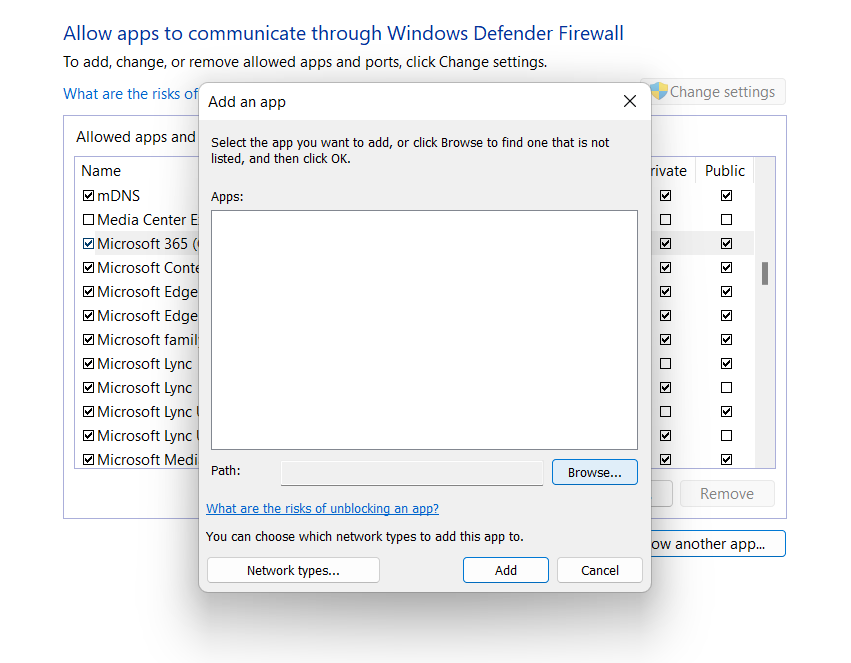Uncheck the Microsoft Conte... name checkbox
This screenshot has width=851, height=663.
pyautogui.click(x=88, y=267)
